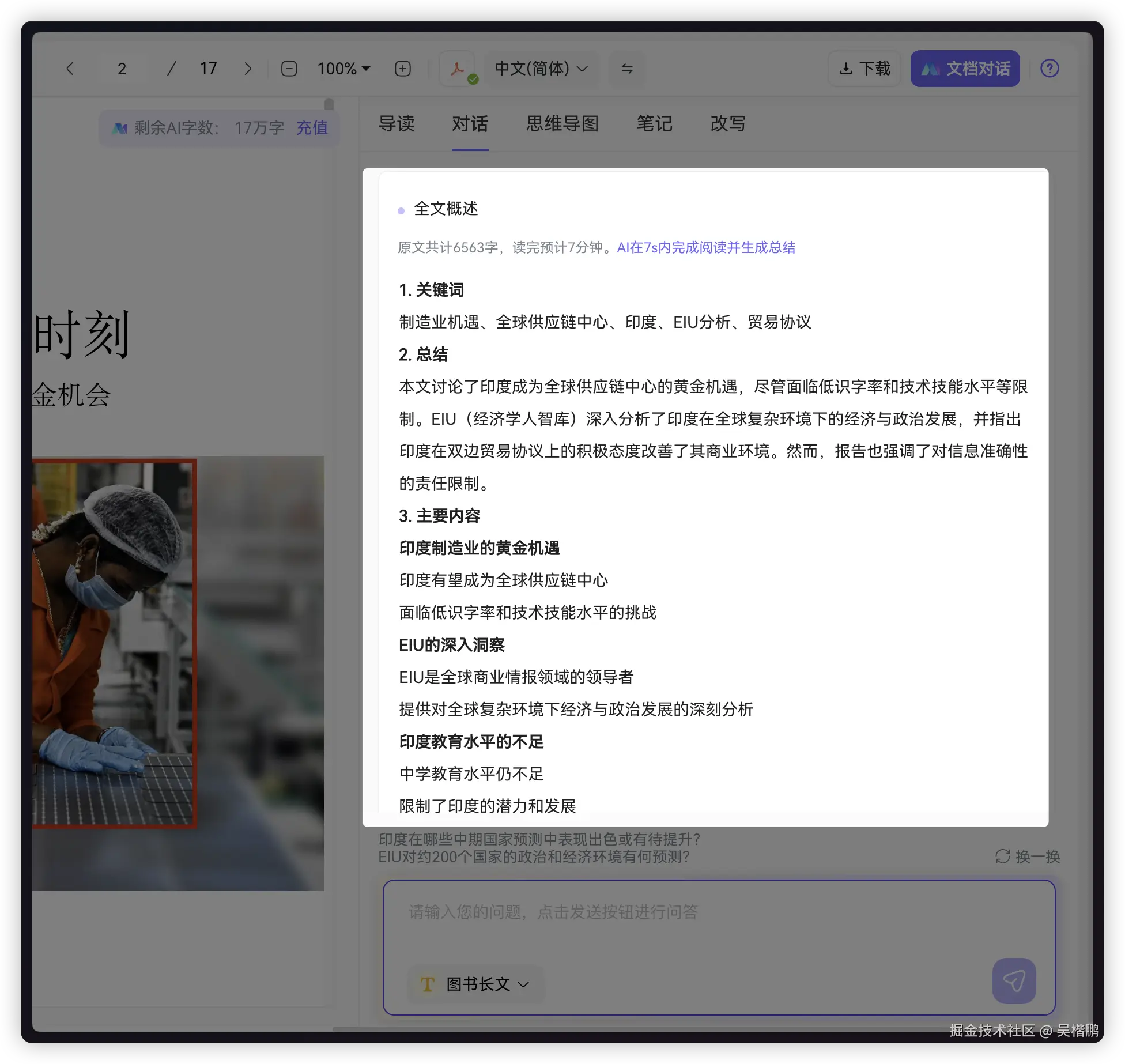Viewport: 1125px width, 1064px height.
Task: Open the 笔记 tab
Action: [x=654, y=123]
